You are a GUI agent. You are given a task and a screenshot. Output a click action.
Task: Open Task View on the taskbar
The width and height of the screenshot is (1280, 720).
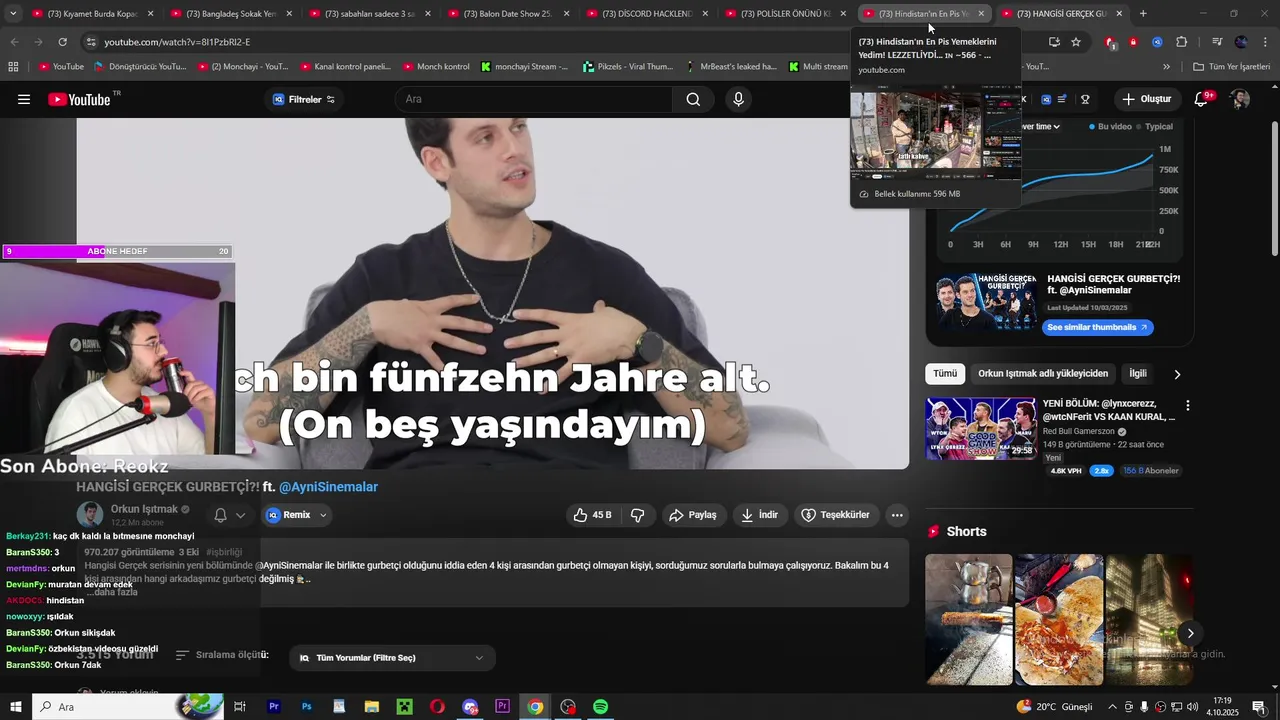(x=240, y=707)
